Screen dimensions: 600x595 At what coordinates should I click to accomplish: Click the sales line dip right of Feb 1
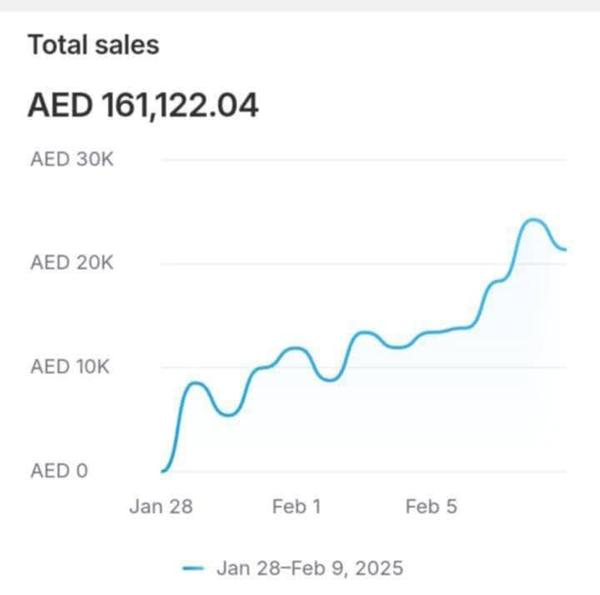coord(330,380)
